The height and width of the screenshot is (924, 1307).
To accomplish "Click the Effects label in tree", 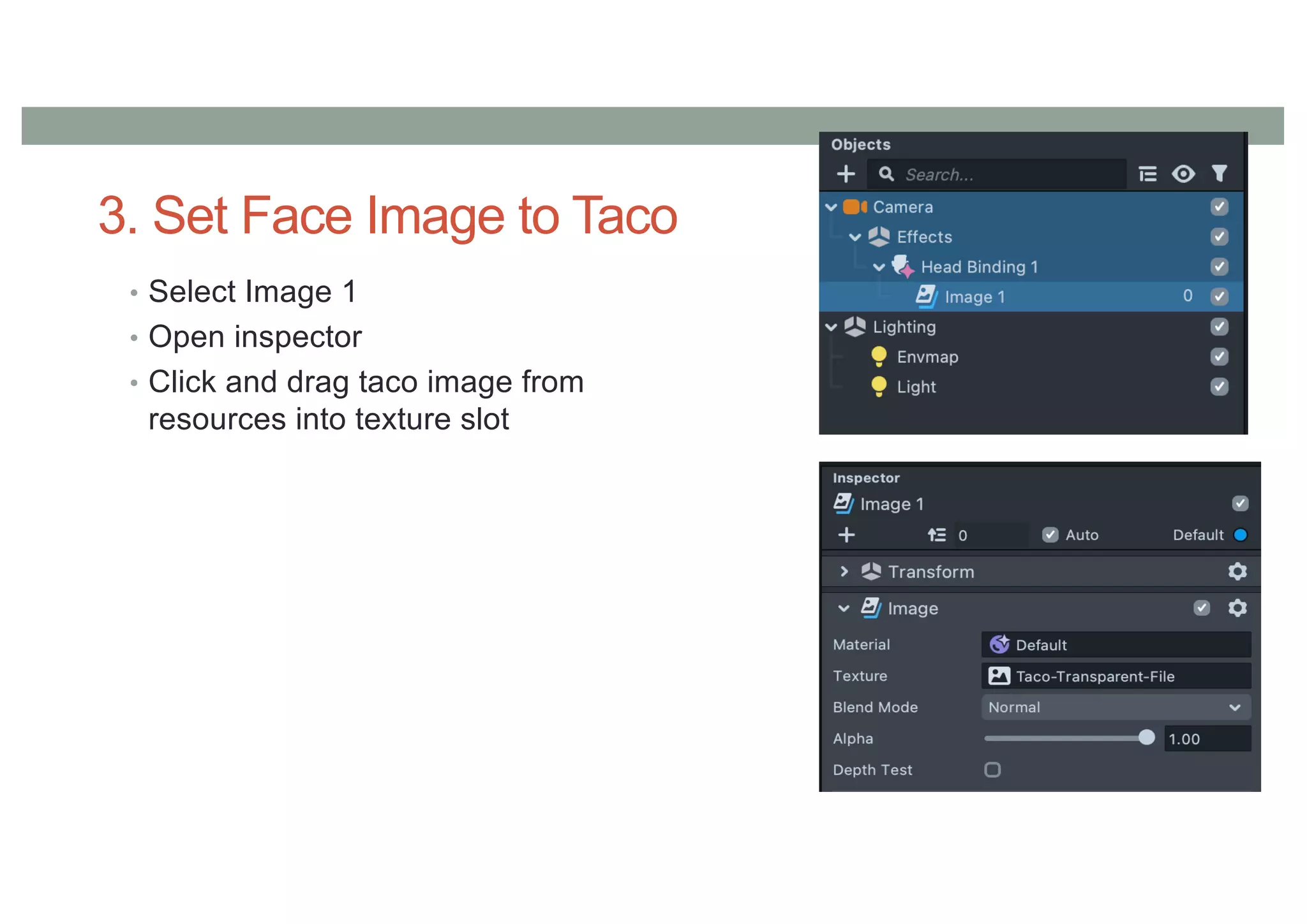I will click(924, 237).
